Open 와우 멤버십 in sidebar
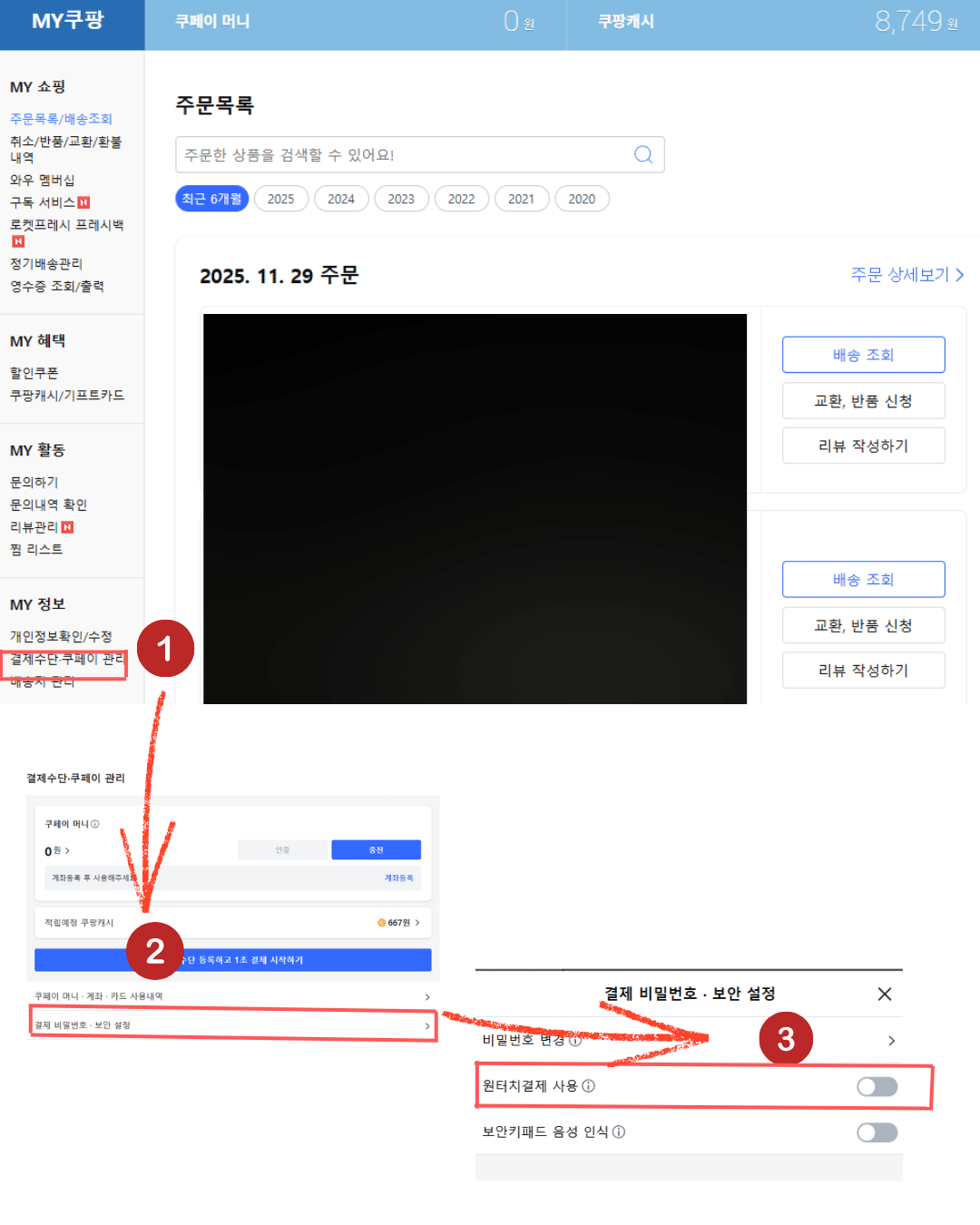The width and height of the screenshot is (980, 1225). [x=42, y=180]
